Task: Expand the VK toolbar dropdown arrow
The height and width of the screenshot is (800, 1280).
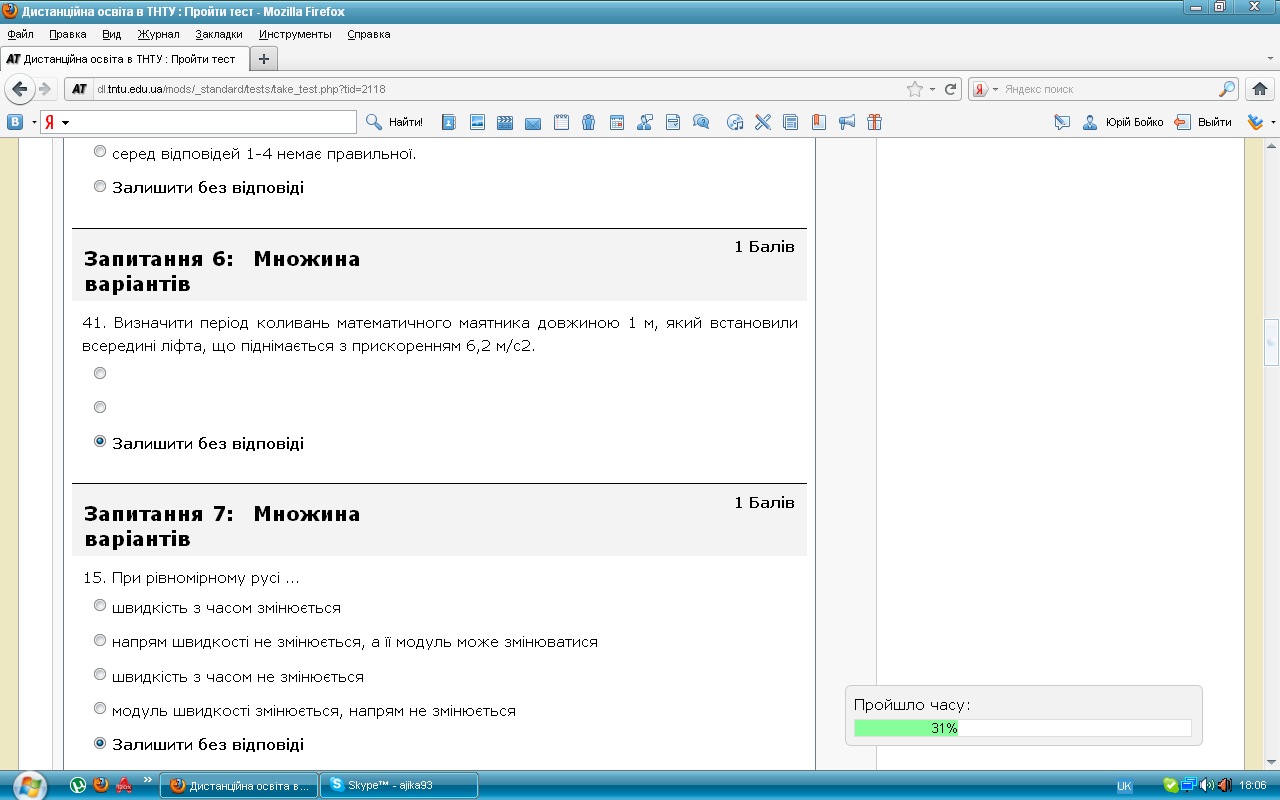Action: point(33,123)
